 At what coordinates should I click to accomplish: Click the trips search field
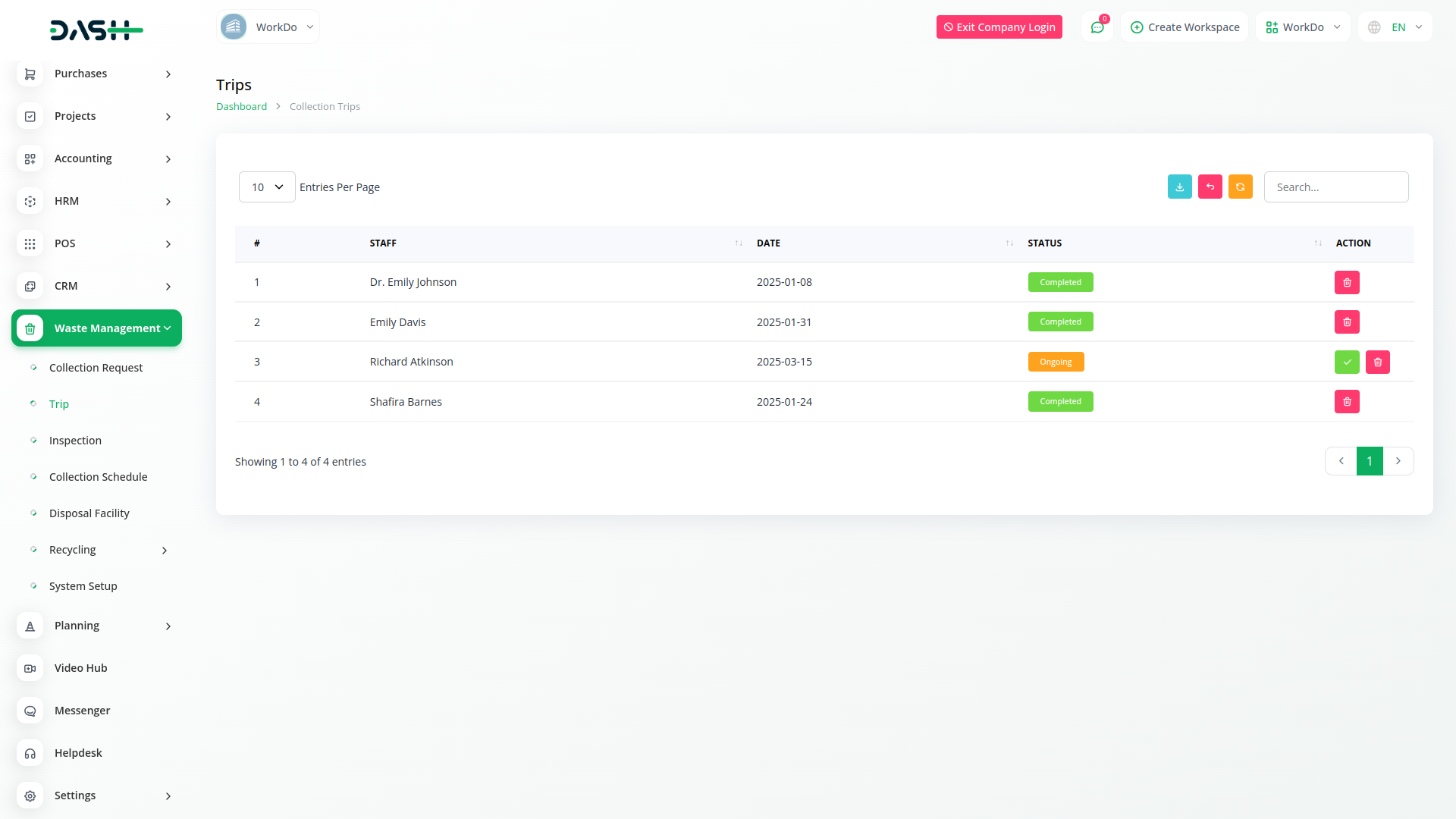1335,187
